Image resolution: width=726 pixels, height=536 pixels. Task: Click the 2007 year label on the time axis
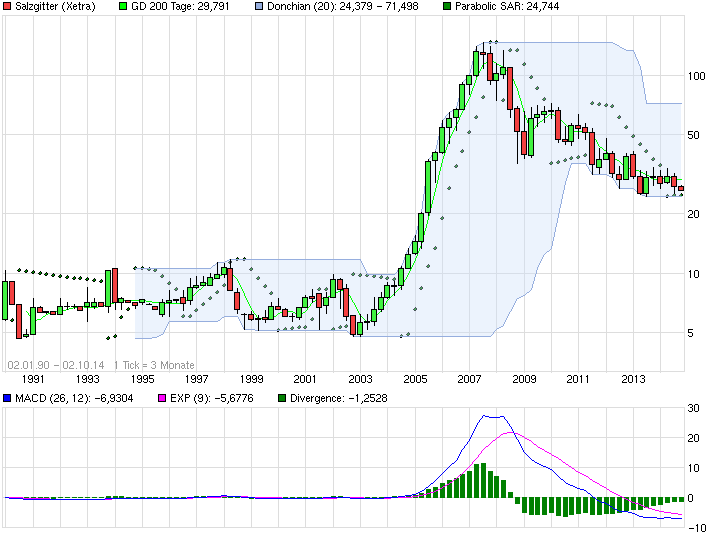[470, 379]
